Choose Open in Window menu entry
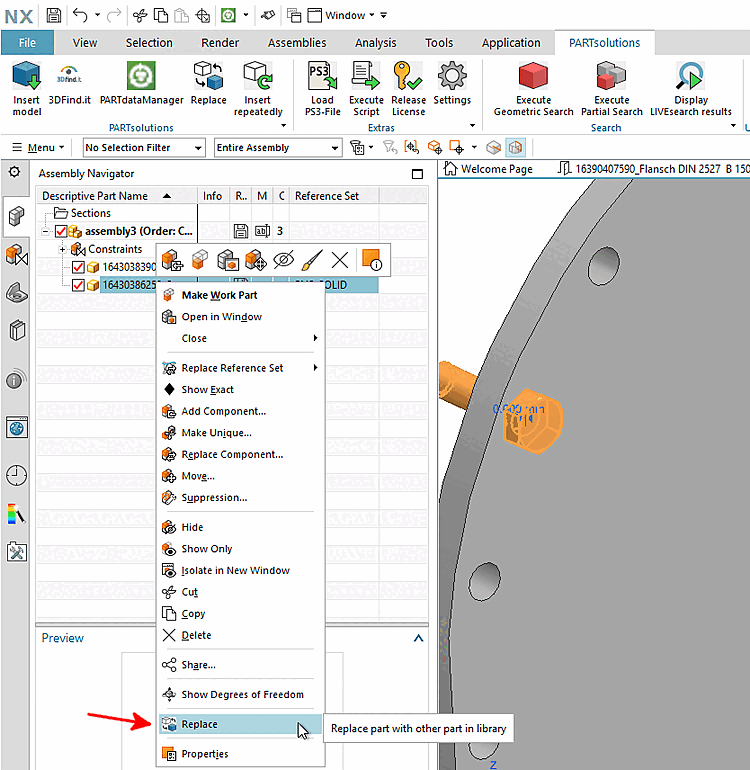 241,317
